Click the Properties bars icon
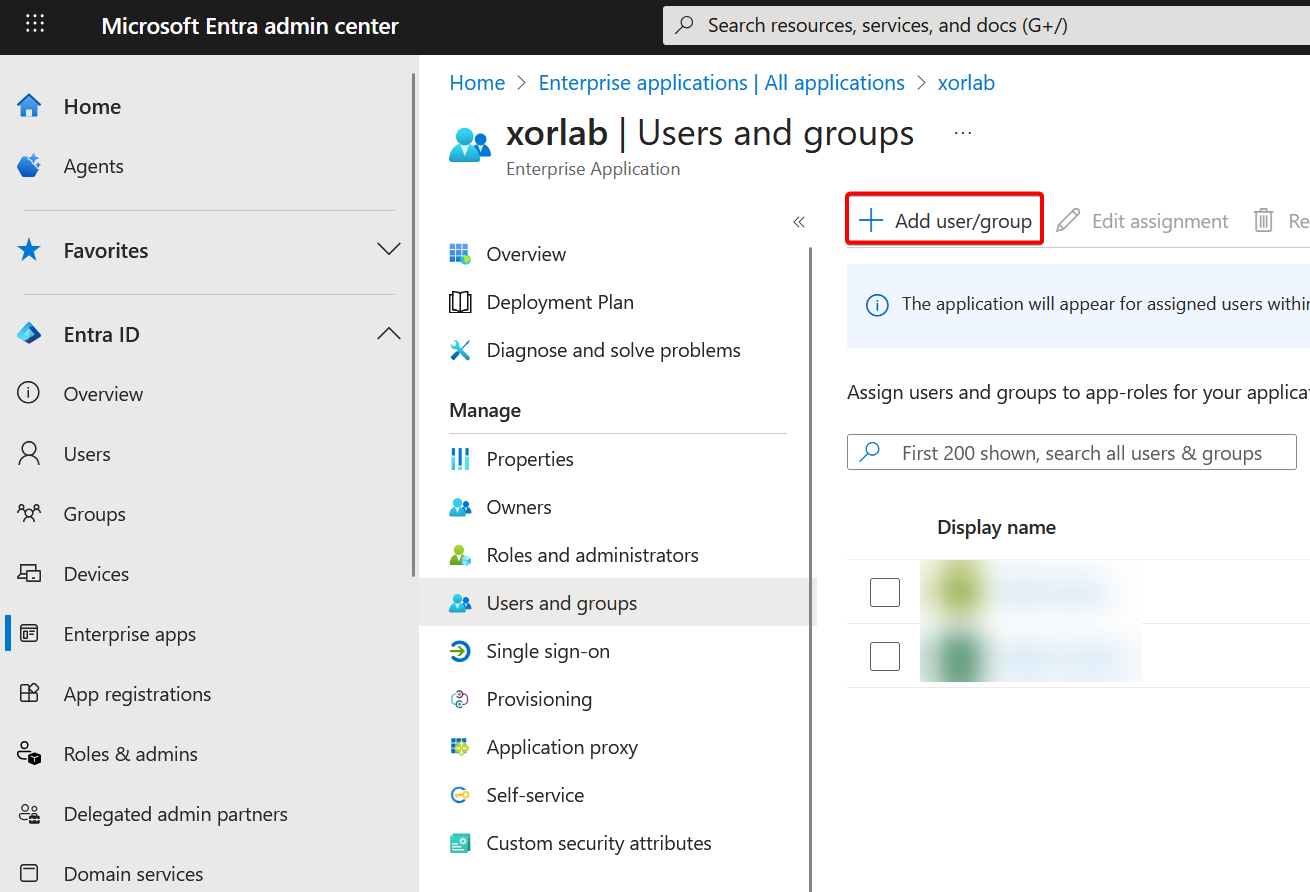This screenshot has width=1310, height=892. click(460, 459)
